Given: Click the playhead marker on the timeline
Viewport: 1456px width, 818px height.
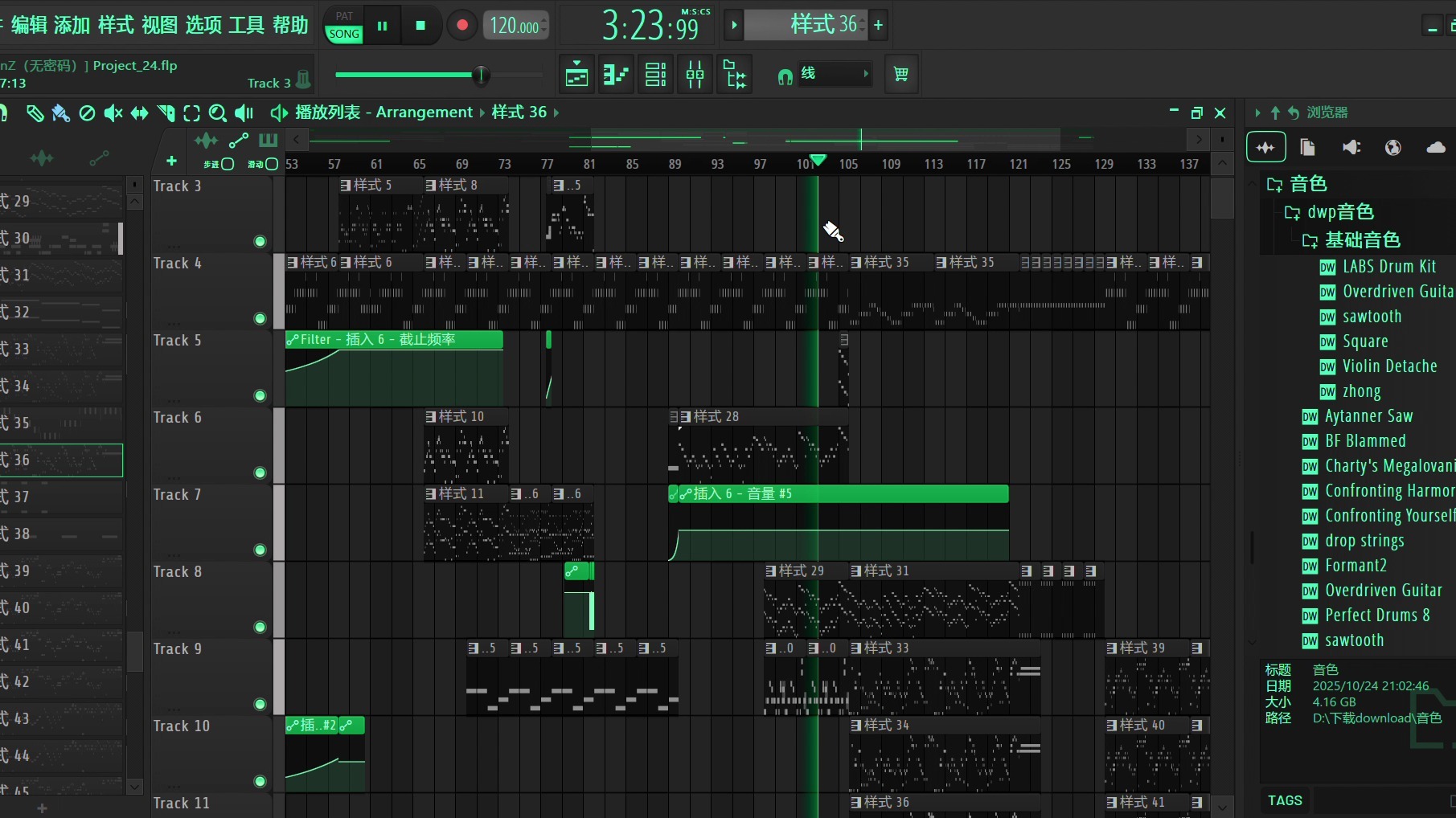Looking at the screenshot, I should click(x=818, y=161).
